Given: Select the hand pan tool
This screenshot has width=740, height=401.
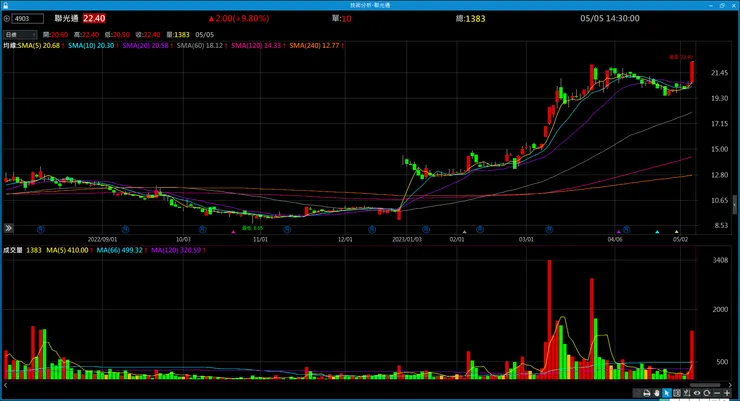Looking at the screenshot, I should [656, 393].
